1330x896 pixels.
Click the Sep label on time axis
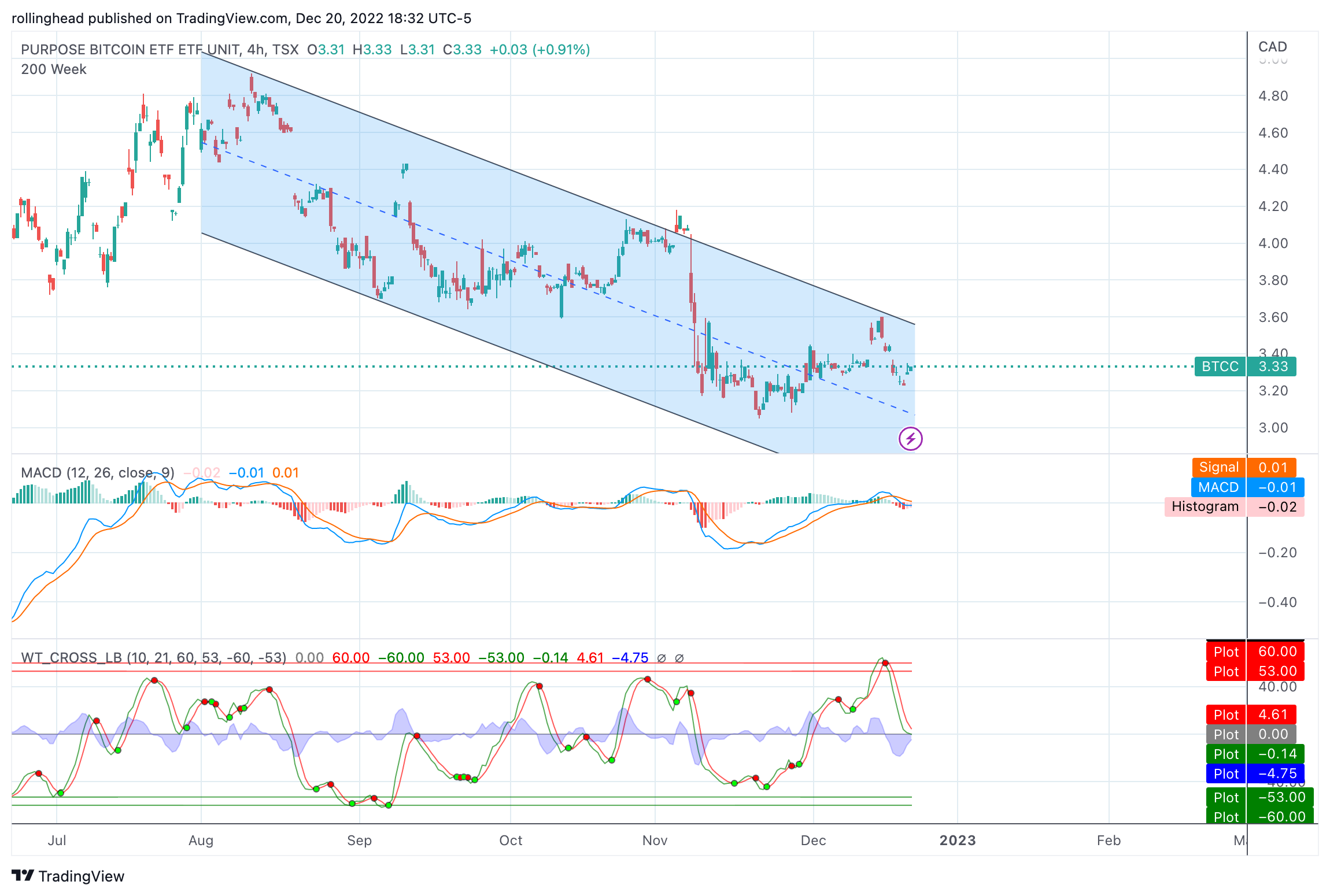tap(359, 841)
